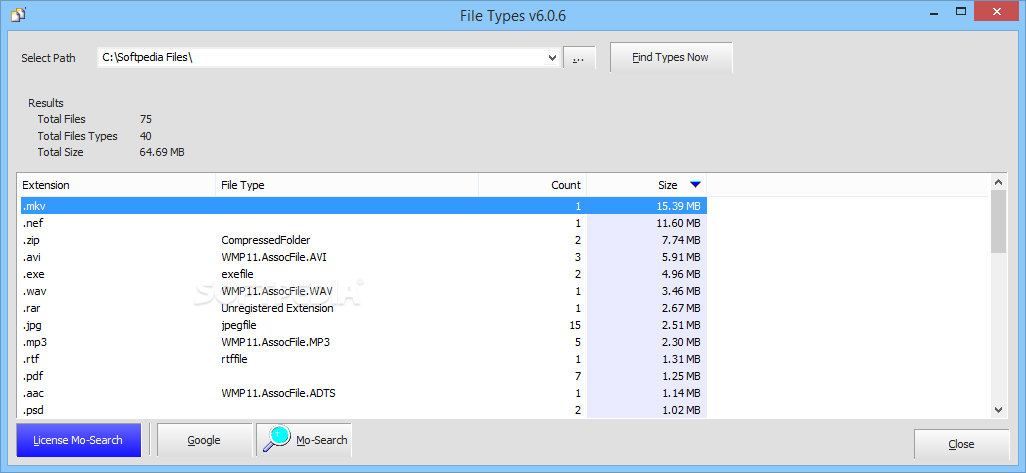Click the Size column sort arrow
Viewport: 1026px width, 473px height.
pos(695,185)
